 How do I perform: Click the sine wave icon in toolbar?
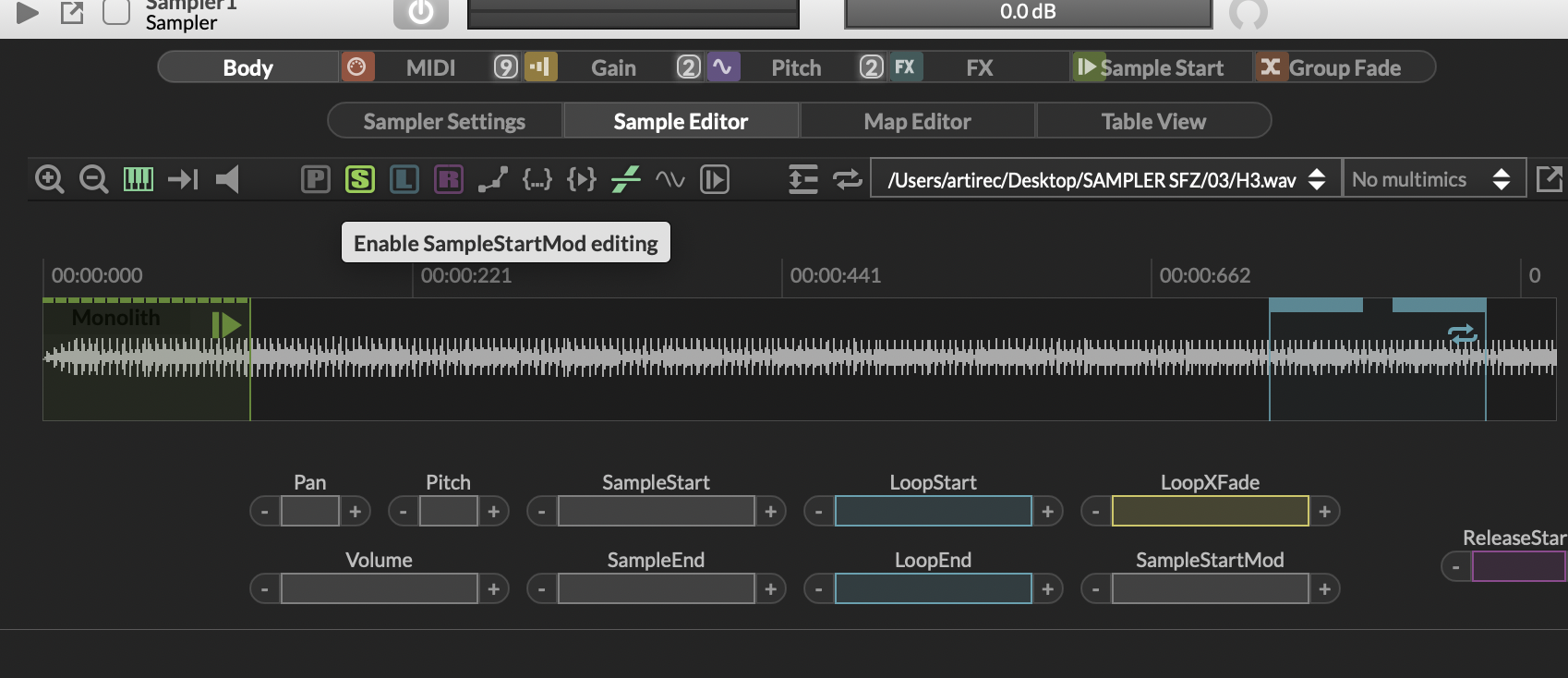pyautogui.click(x=670, y=179)
